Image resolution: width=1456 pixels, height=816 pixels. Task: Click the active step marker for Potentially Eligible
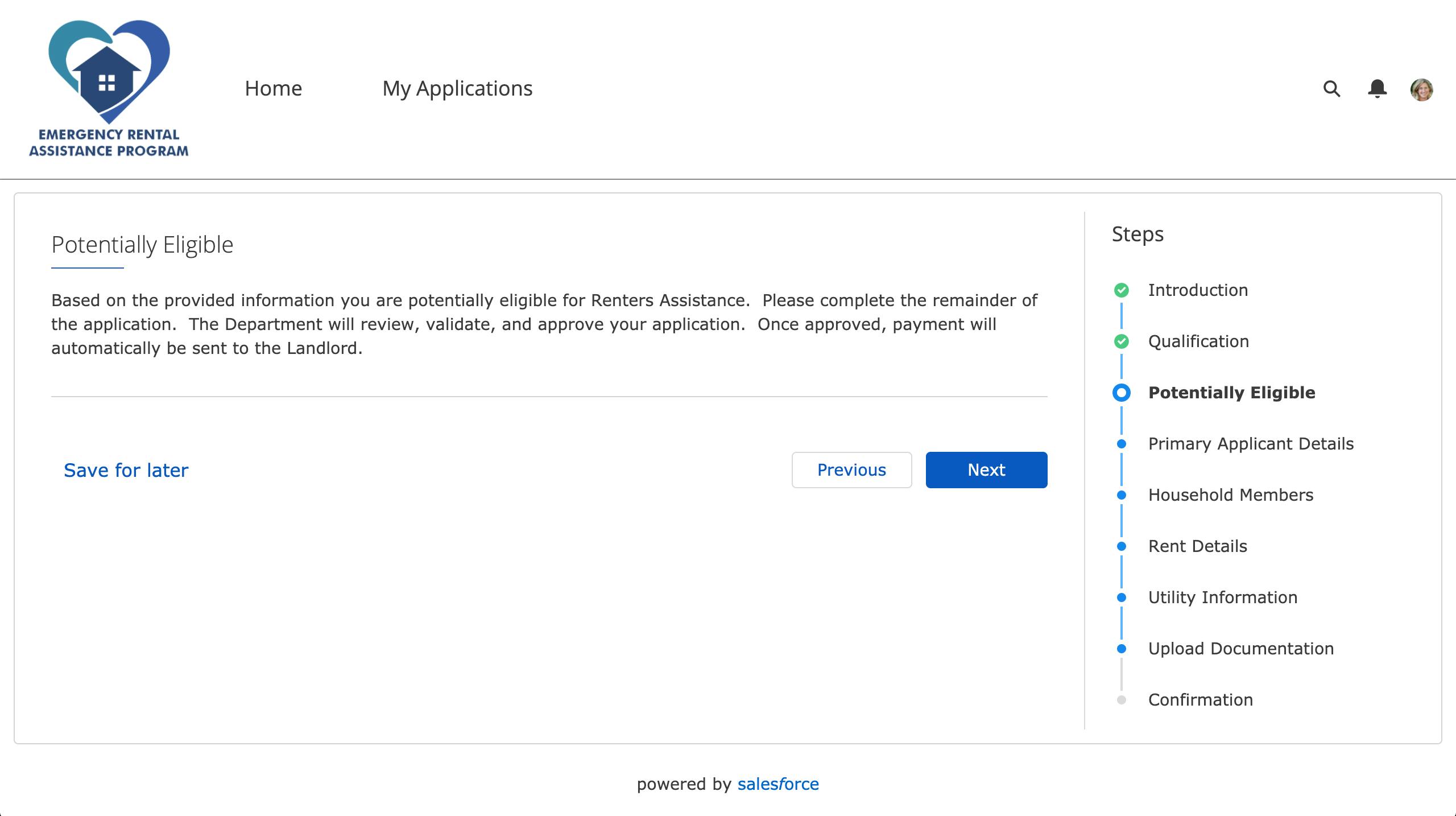(x=1121, y=393)
